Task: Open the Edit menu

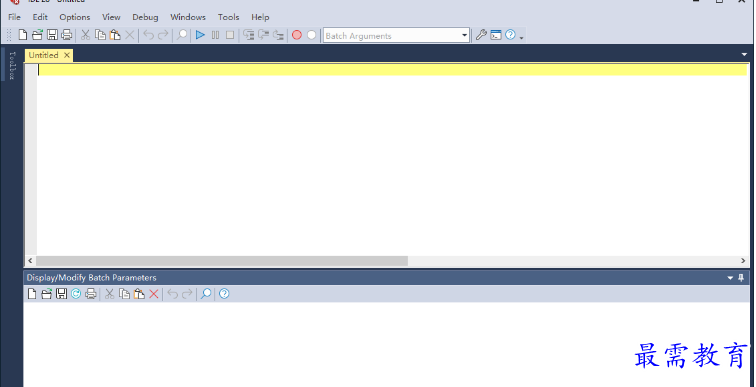Action: click(40, 17)
